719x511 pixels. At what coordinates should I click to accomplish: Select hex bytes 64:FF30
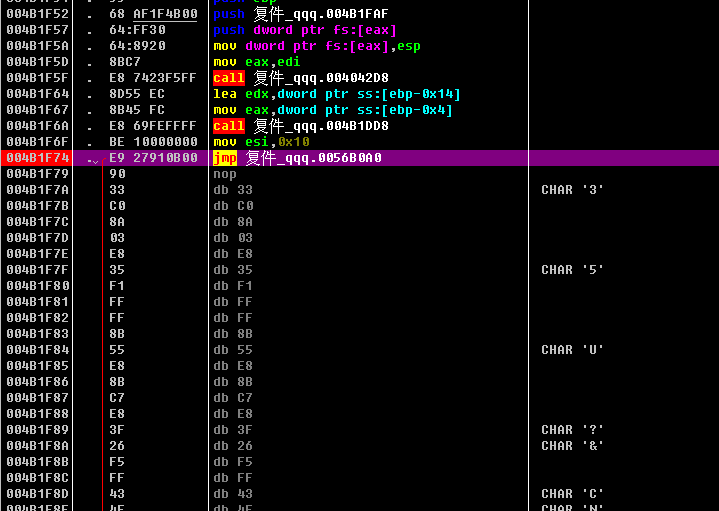[138, 30]
